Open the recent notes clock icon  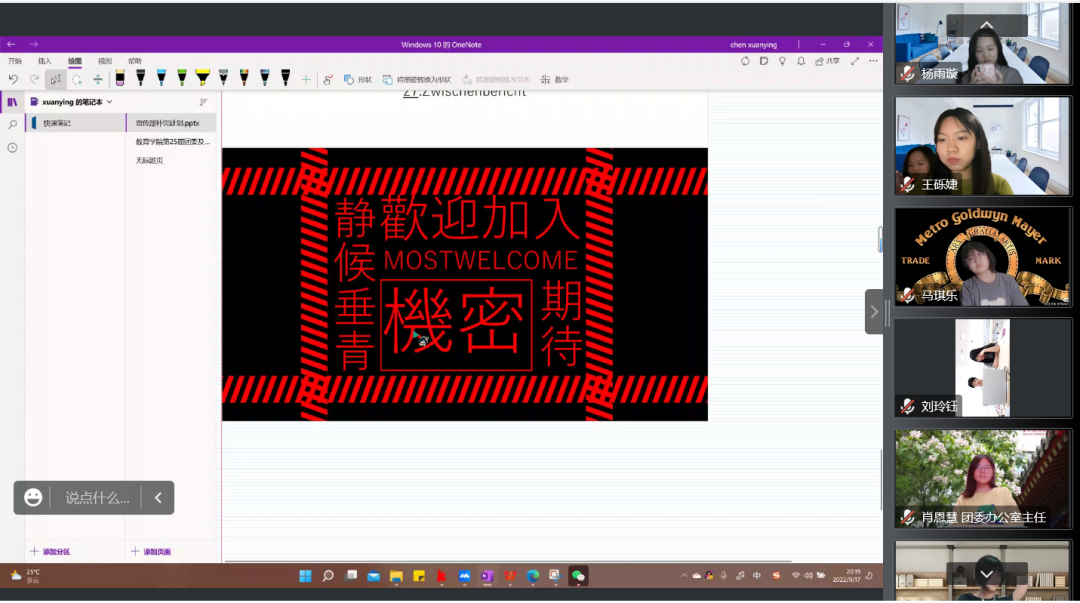coord(12,147)
